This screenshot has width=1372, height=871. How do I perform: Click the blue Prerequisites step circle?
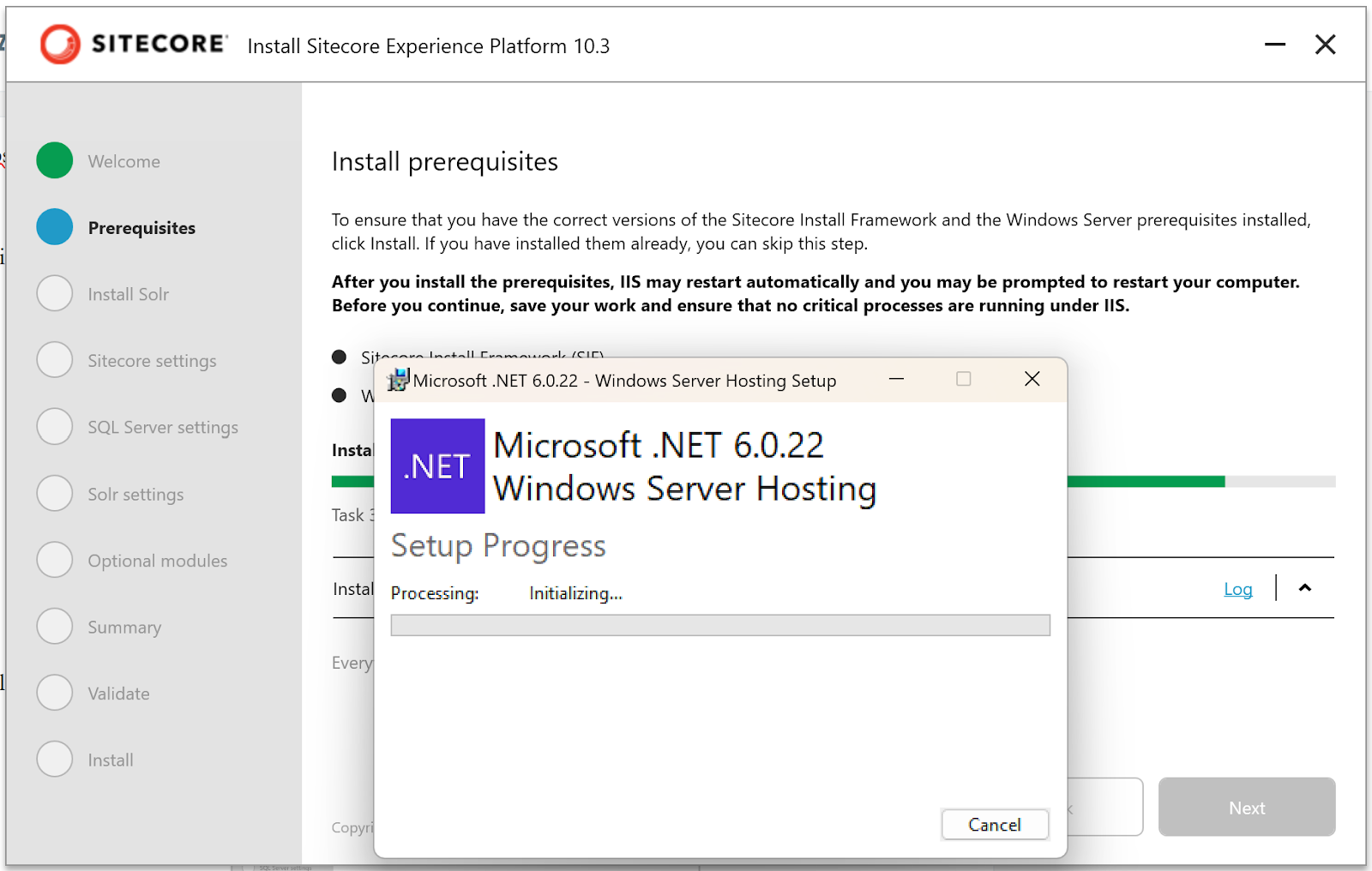pyautogui.click(x=55, y=227)
